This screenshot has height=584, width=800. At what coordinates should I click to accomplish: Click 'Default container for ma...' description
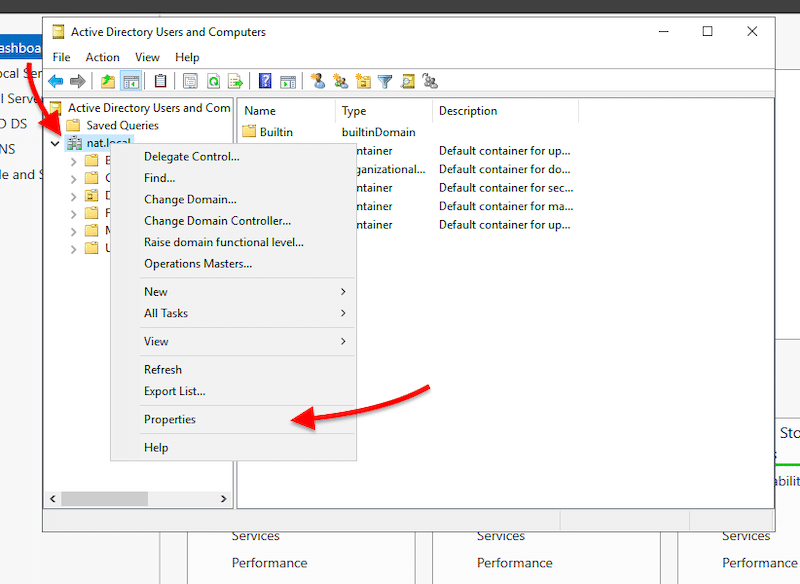tap(506, 206)
